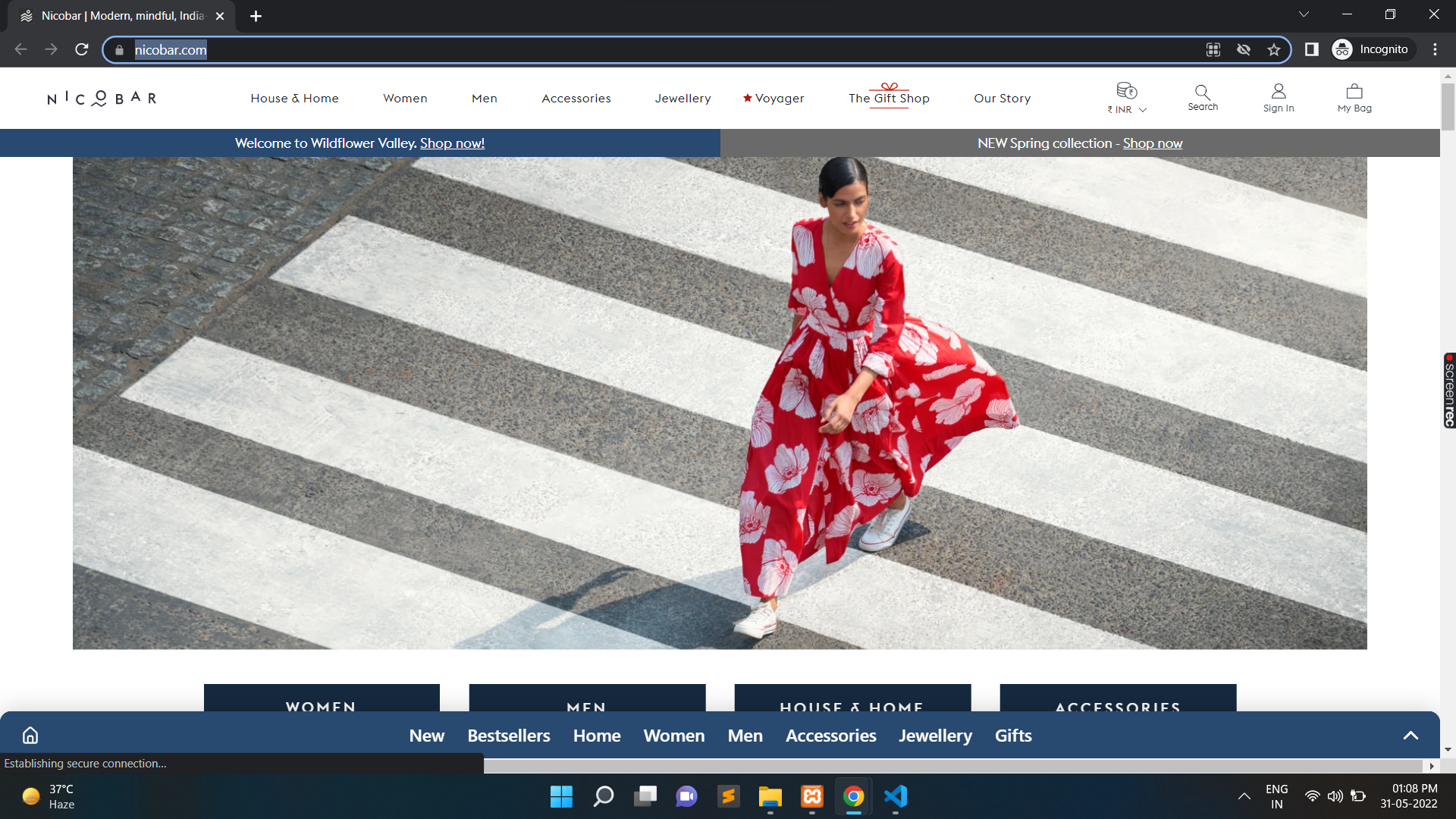
Task: Click the currency coins icon
Action: [1127, 91]
